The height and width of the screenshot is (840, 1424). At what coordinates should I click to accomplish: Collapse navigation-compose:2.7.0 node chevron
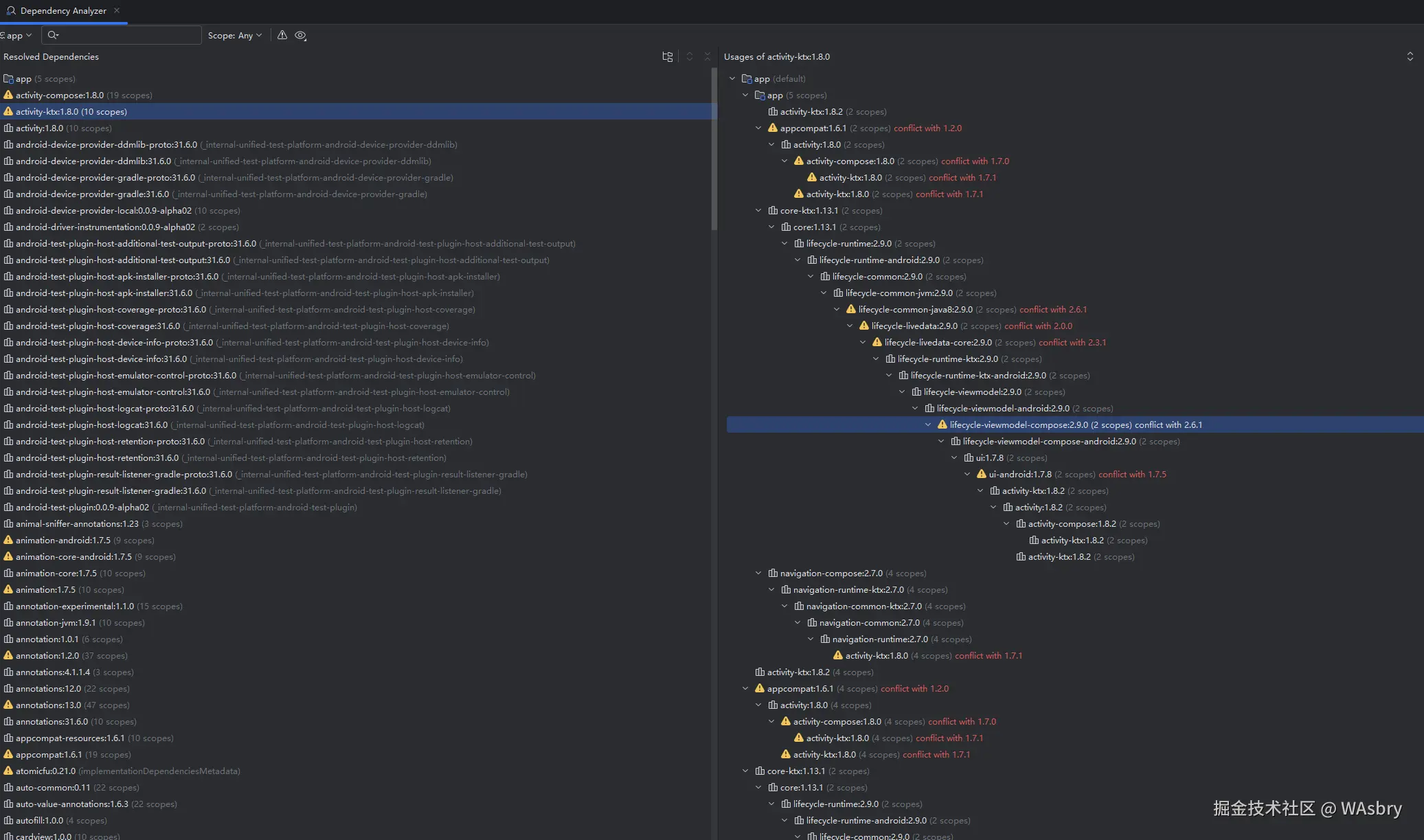point(758,573)
